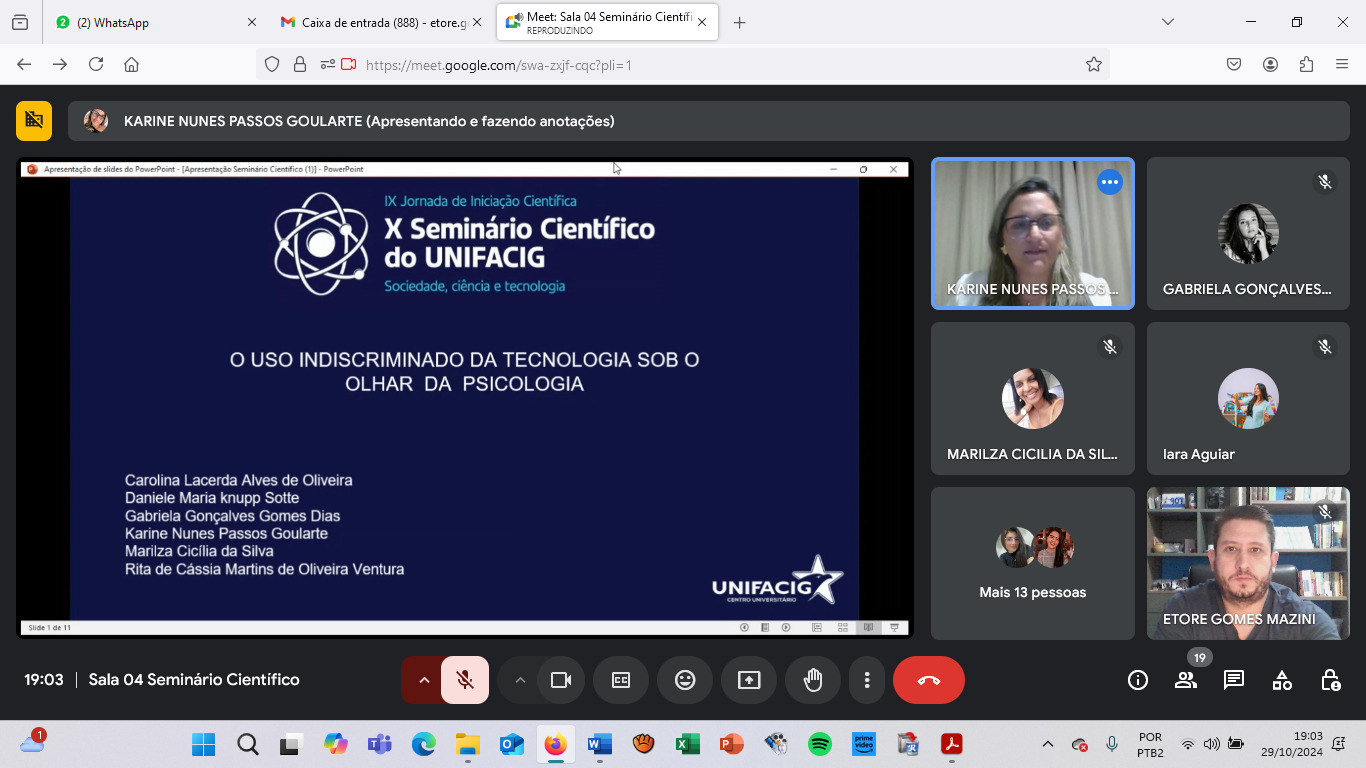Click the raise hand icon
Image resolution: width=1366 pixels, height=768 pixels.
[x=813, y=680]
